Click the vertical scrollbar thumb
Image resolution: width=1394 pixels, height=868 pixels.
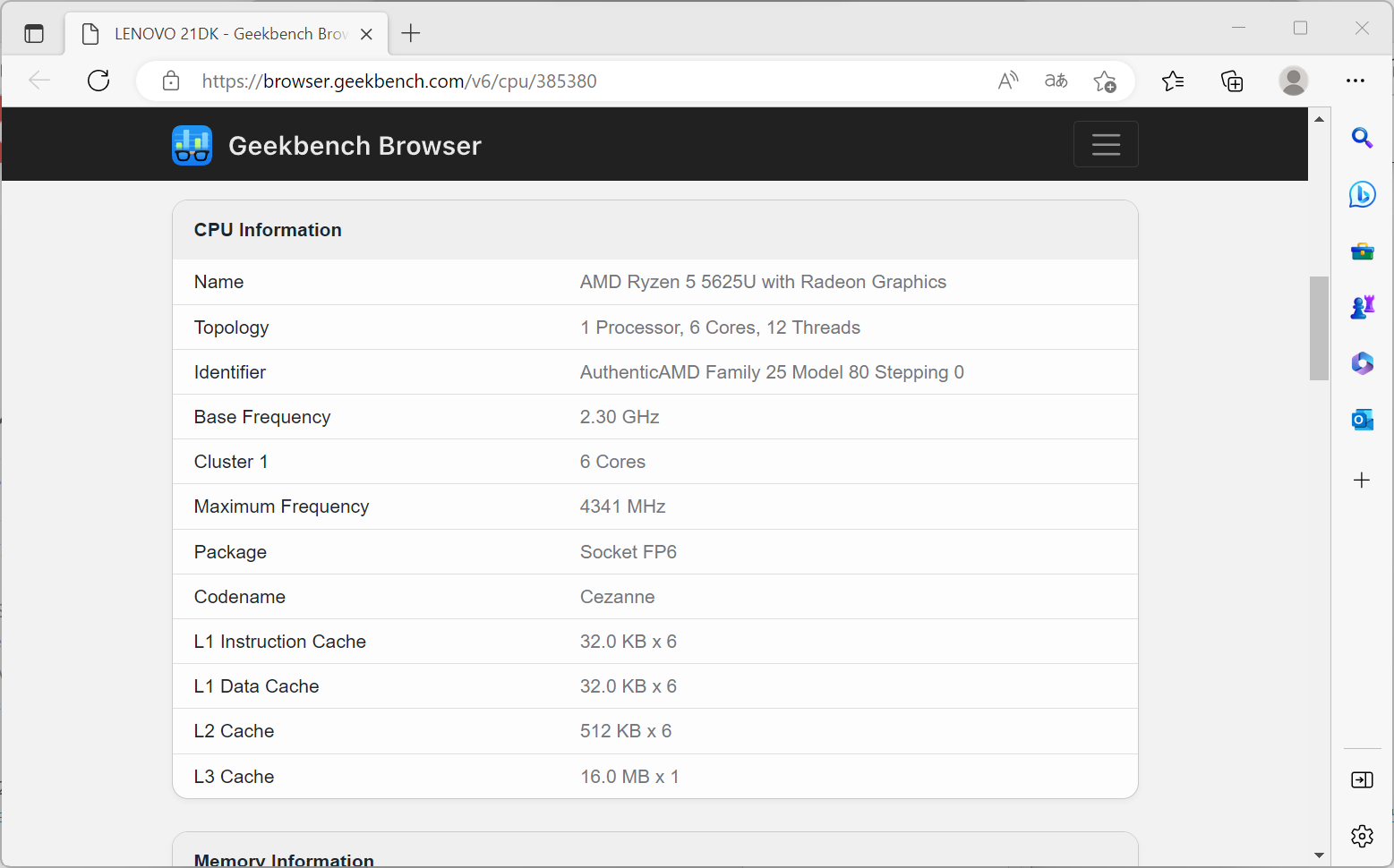click(x=1319, y=328)
